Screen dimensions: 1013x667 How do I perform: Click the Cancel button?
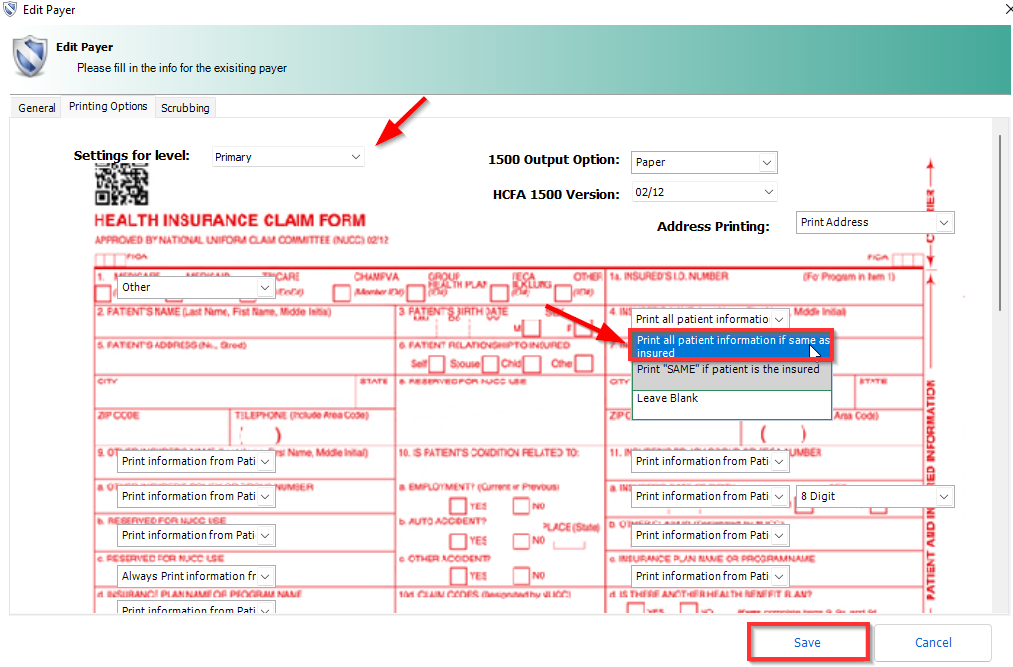click(x=933, y=643)
